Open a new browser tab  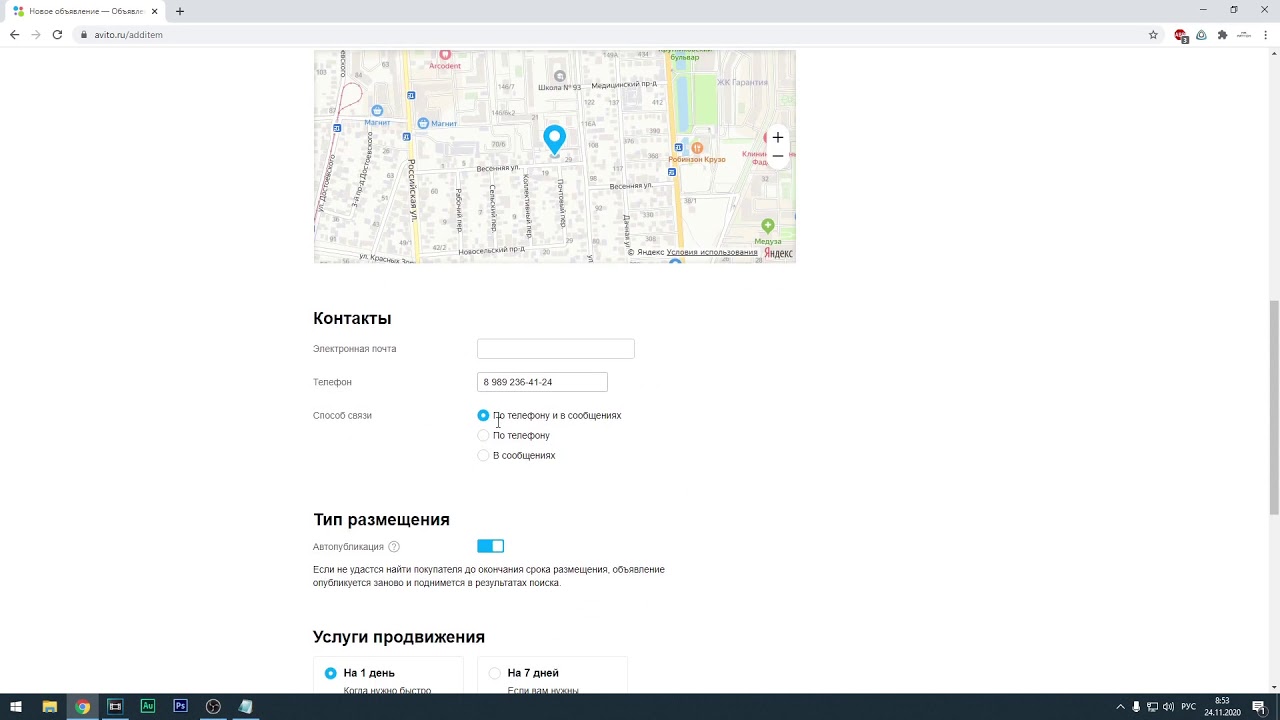click(180, 11)
